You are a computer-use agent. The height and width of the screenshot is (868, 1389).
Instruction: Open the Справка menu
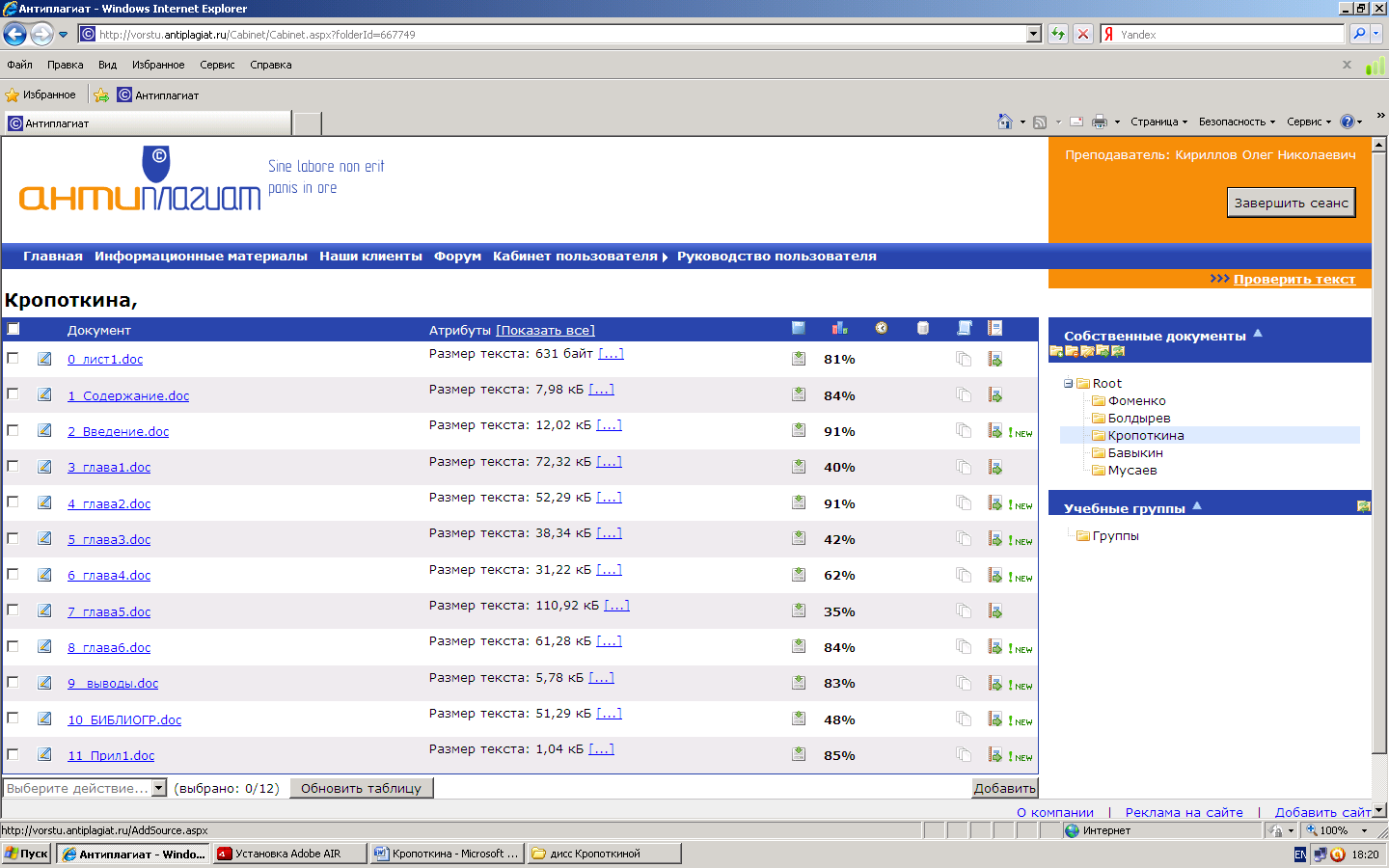click(x=270, y=65)
